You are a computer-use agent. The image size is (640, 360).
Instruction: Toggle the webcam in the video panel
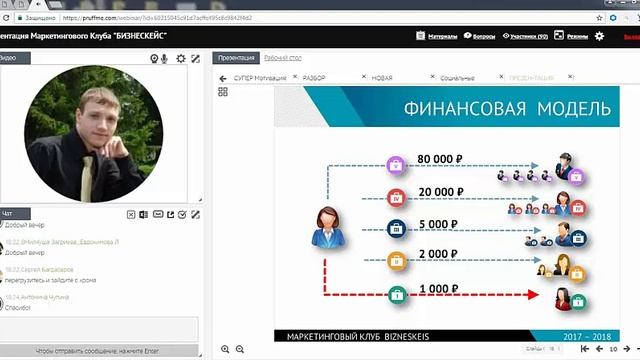point(154,59)
